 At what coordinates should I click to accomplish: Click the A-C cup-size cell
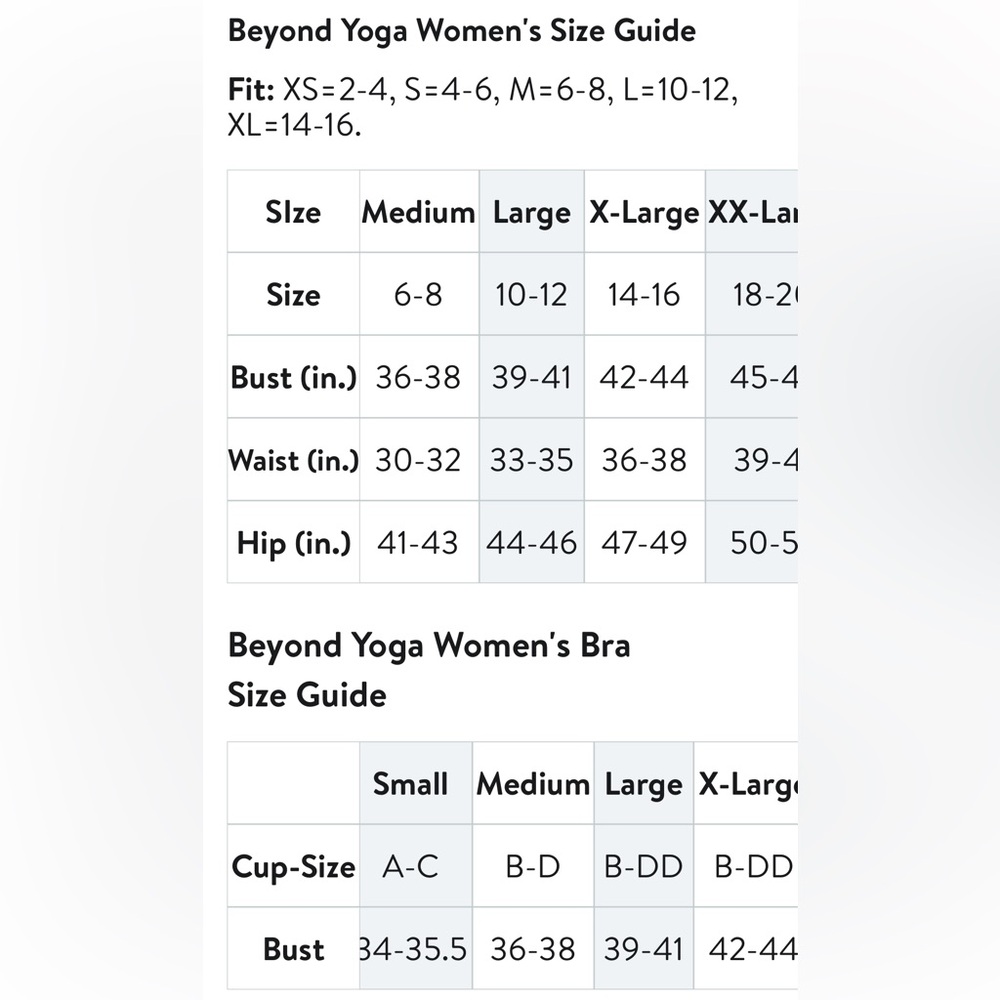pyautogui.click(x=415, y=865)
